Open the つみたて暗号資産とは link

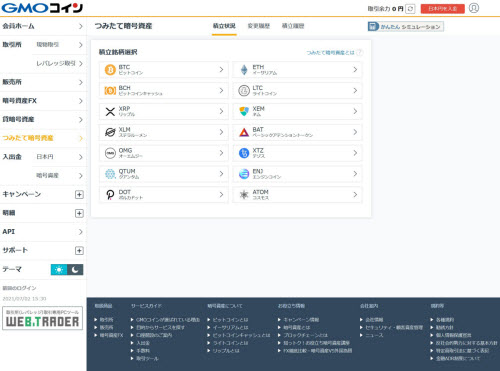[x=330, y=53]
